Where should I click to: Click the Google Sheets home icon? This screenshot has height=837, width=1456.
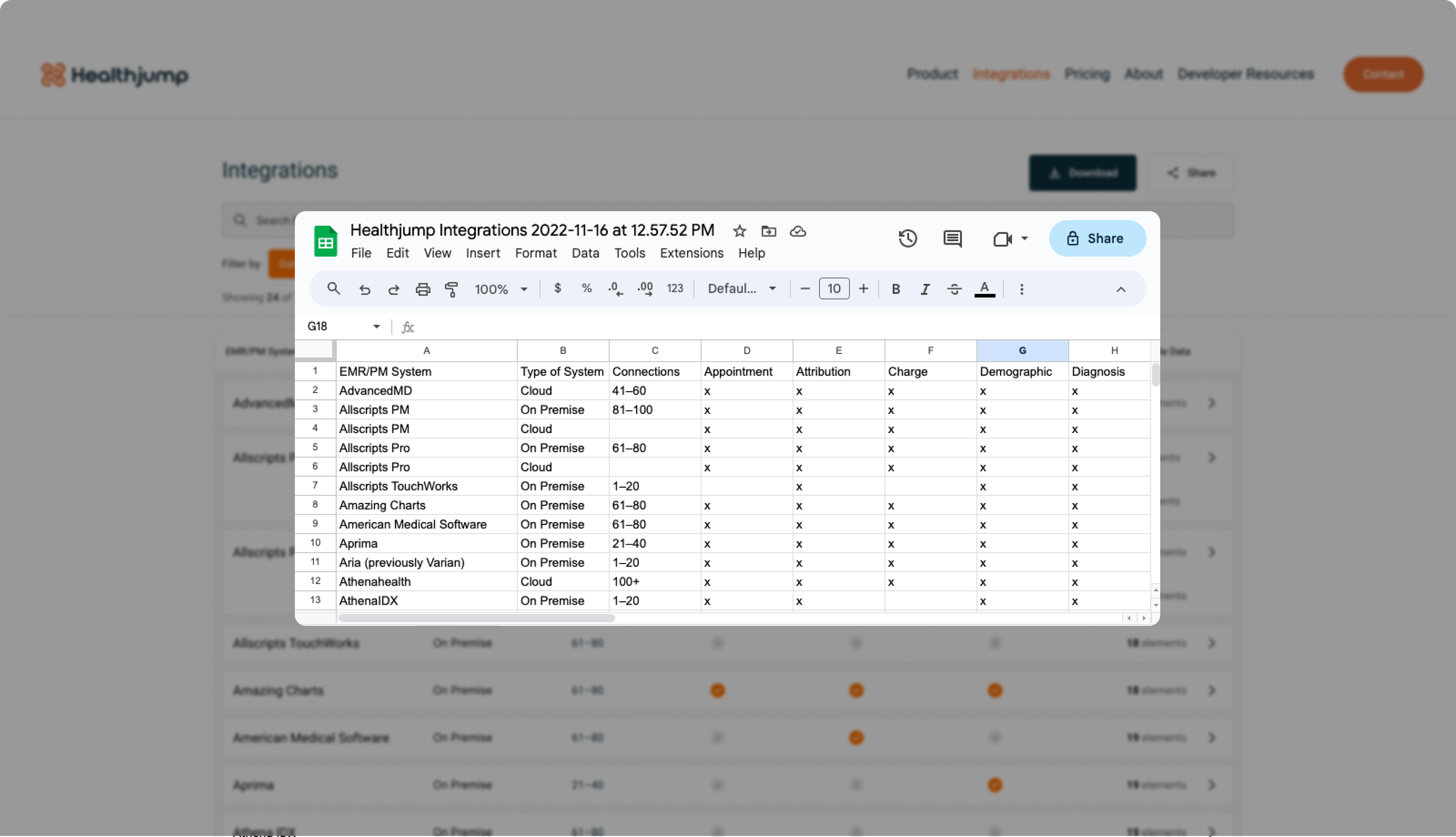pos(326,240)
